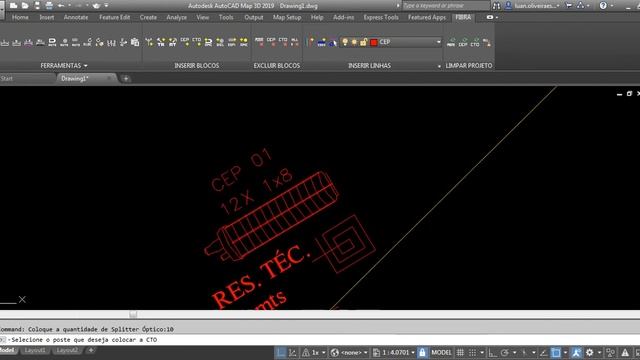Click the TR insert block icon
This screenshot has width=640, height=360.
pos(161,42)
